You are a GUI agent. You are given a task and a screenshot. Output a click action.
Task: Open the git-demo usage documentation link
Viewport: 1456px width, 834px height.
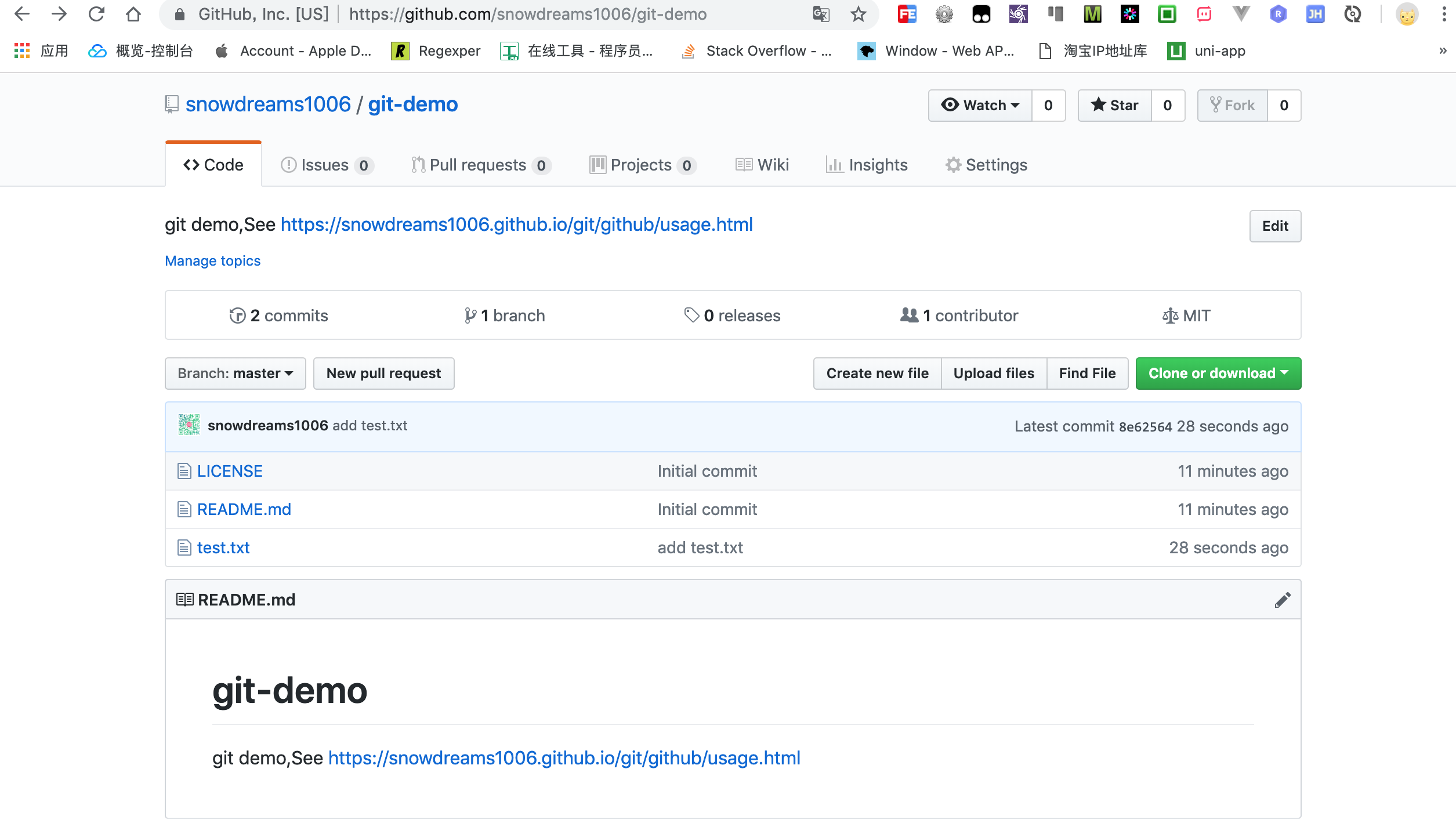[x=516, y=224]
